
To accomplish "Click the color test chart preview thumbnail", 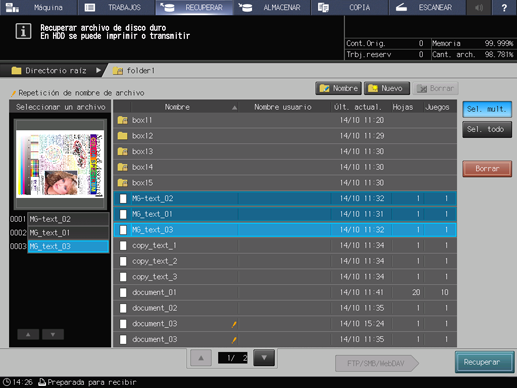I will point(60,164).
